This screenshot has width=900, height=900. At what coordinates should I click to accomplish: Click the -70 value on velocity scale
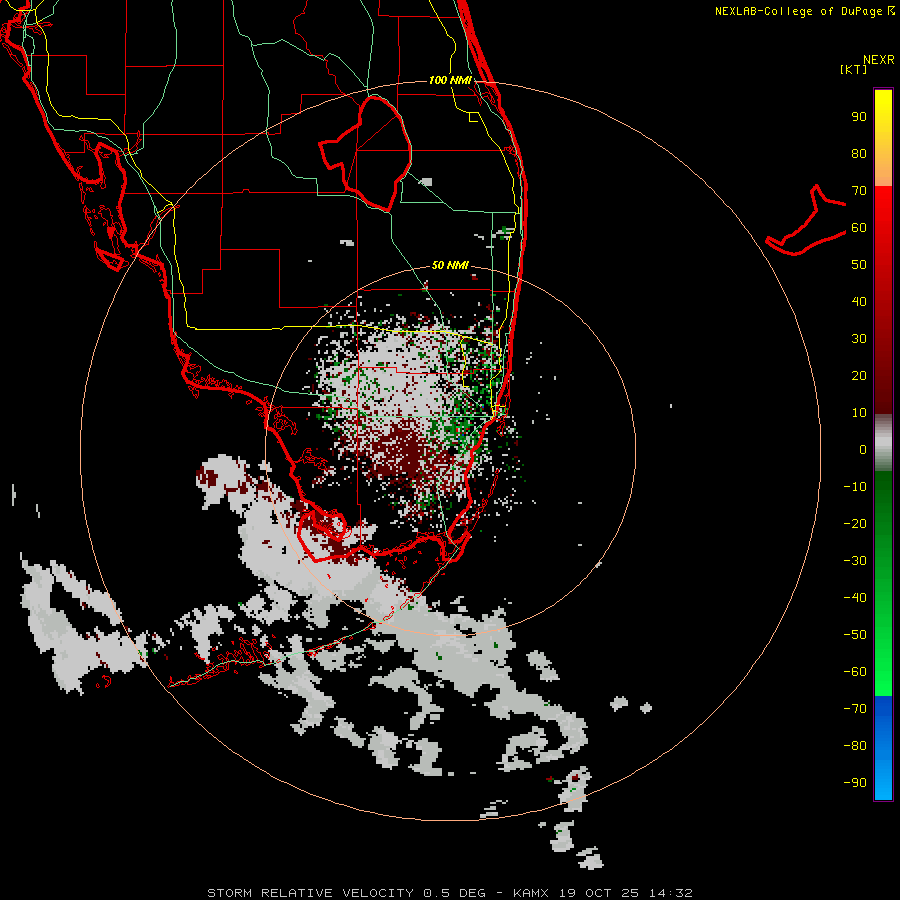pyautogui.click(x=855, y=709)
